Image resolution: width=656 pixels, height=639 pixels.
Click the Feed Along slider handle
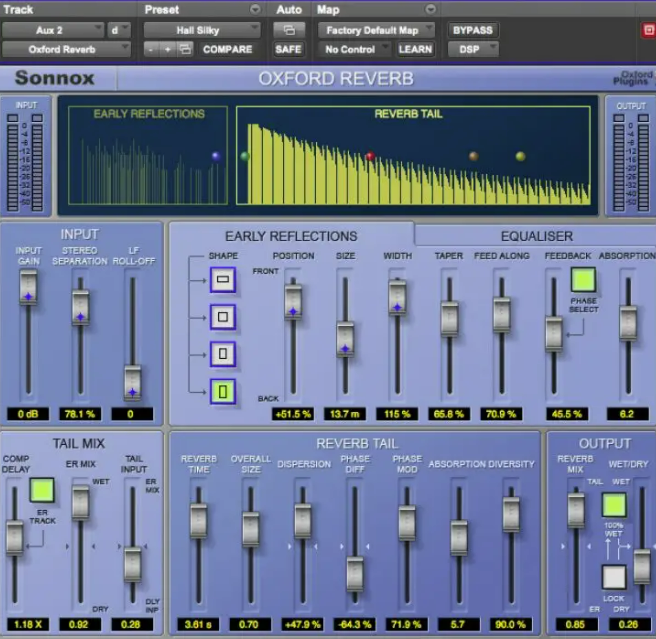[x=502, y=315]
